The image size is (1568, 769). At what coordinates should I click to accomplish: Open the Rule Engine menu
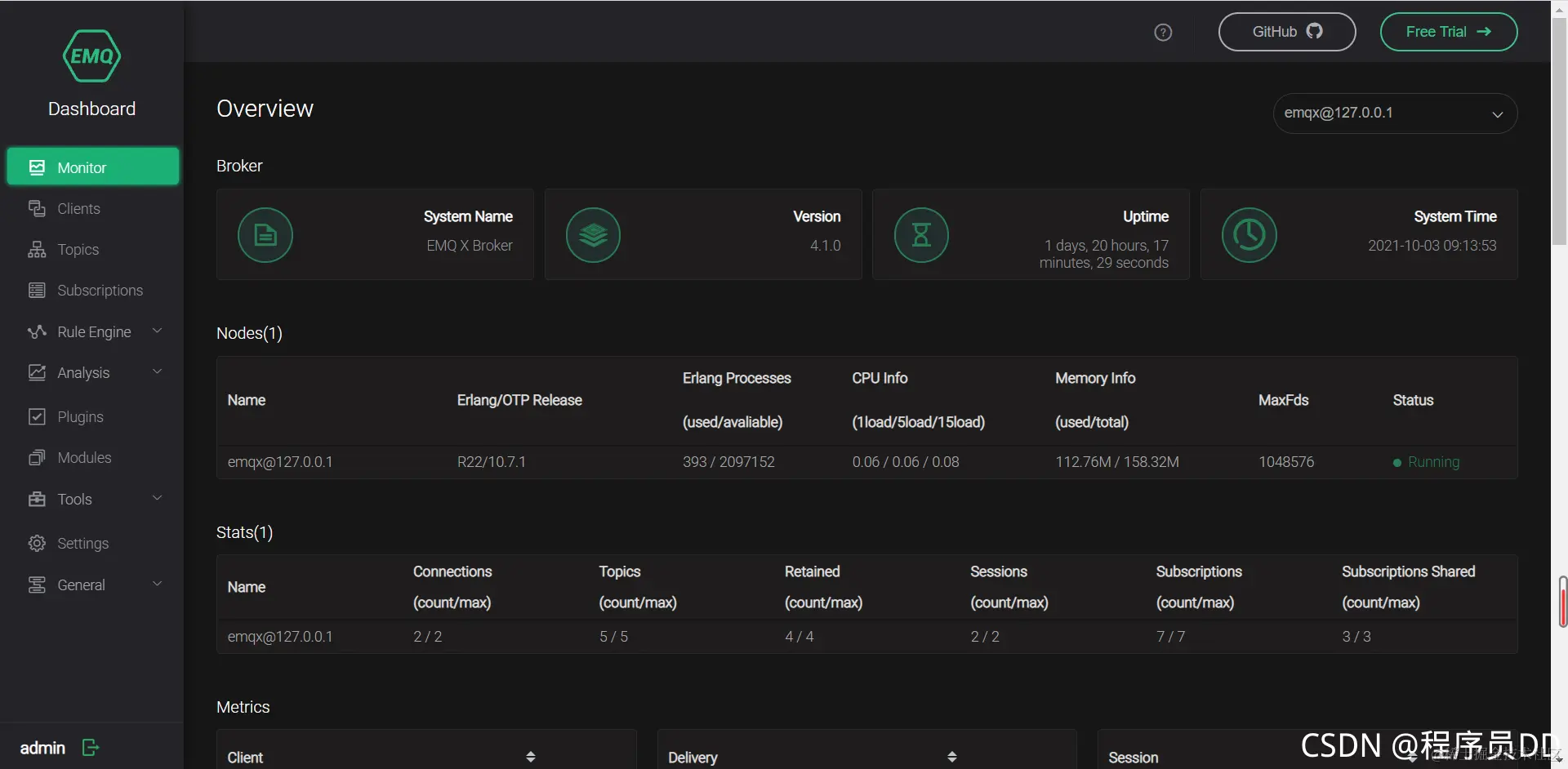(94, 331)
